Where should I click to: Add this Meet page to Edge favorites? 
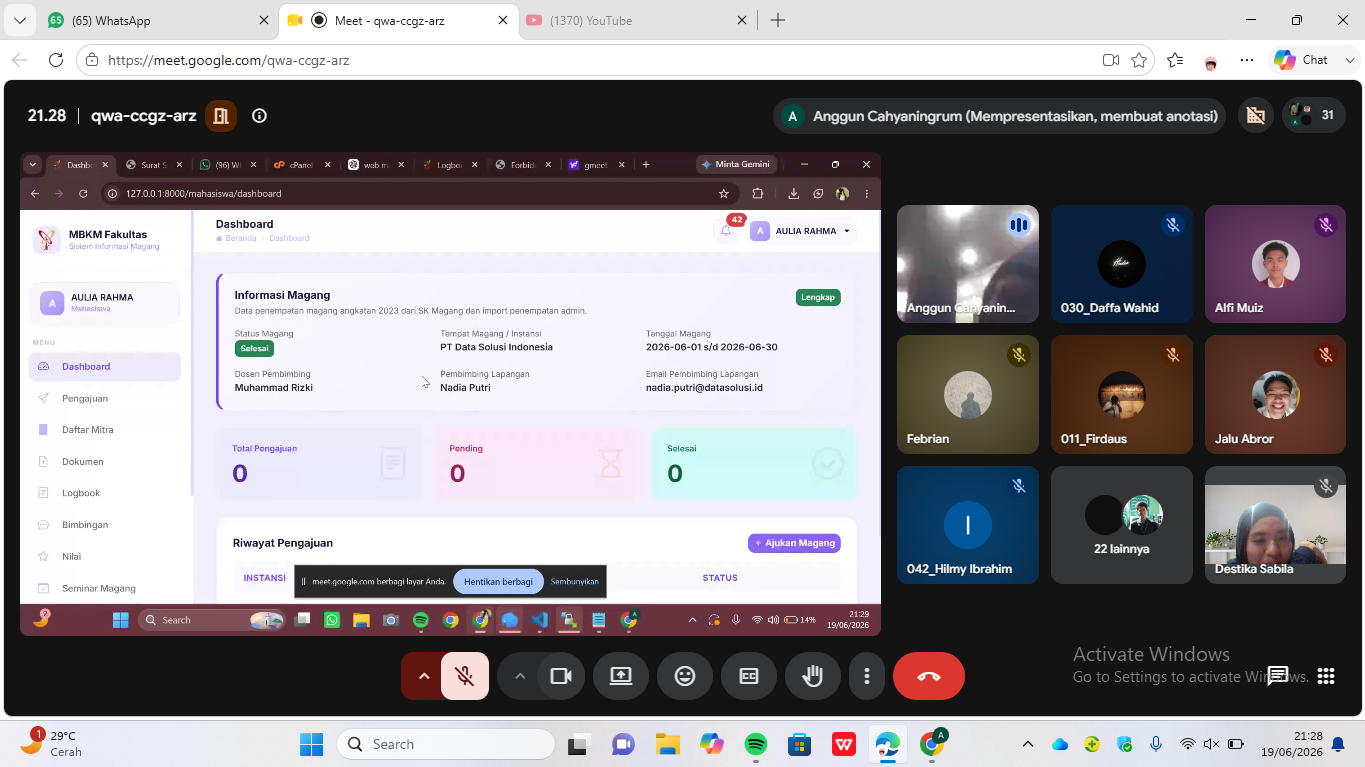click(1139, 60)
